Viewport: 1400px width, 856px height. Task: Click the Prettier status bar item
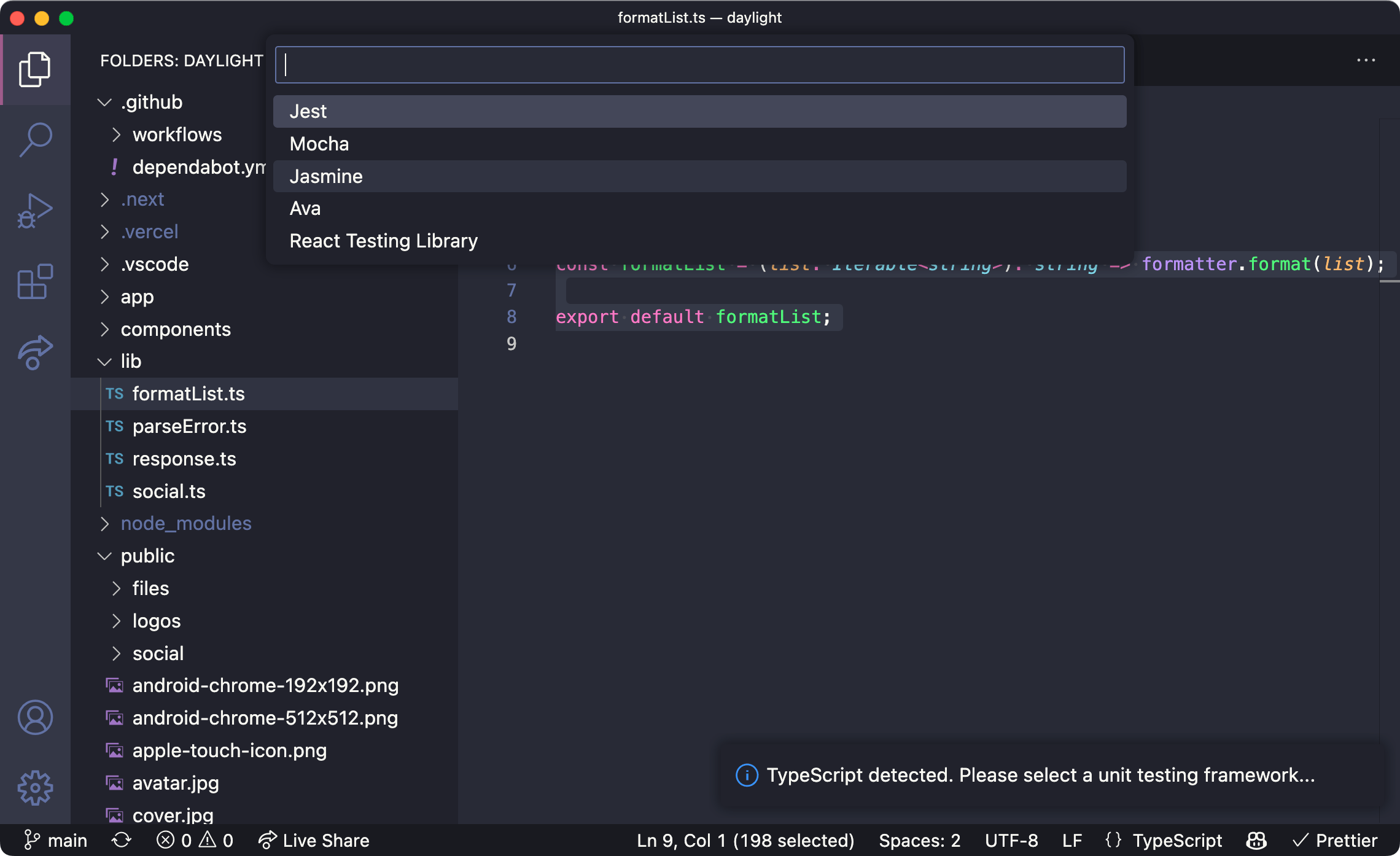point(1335,840)
